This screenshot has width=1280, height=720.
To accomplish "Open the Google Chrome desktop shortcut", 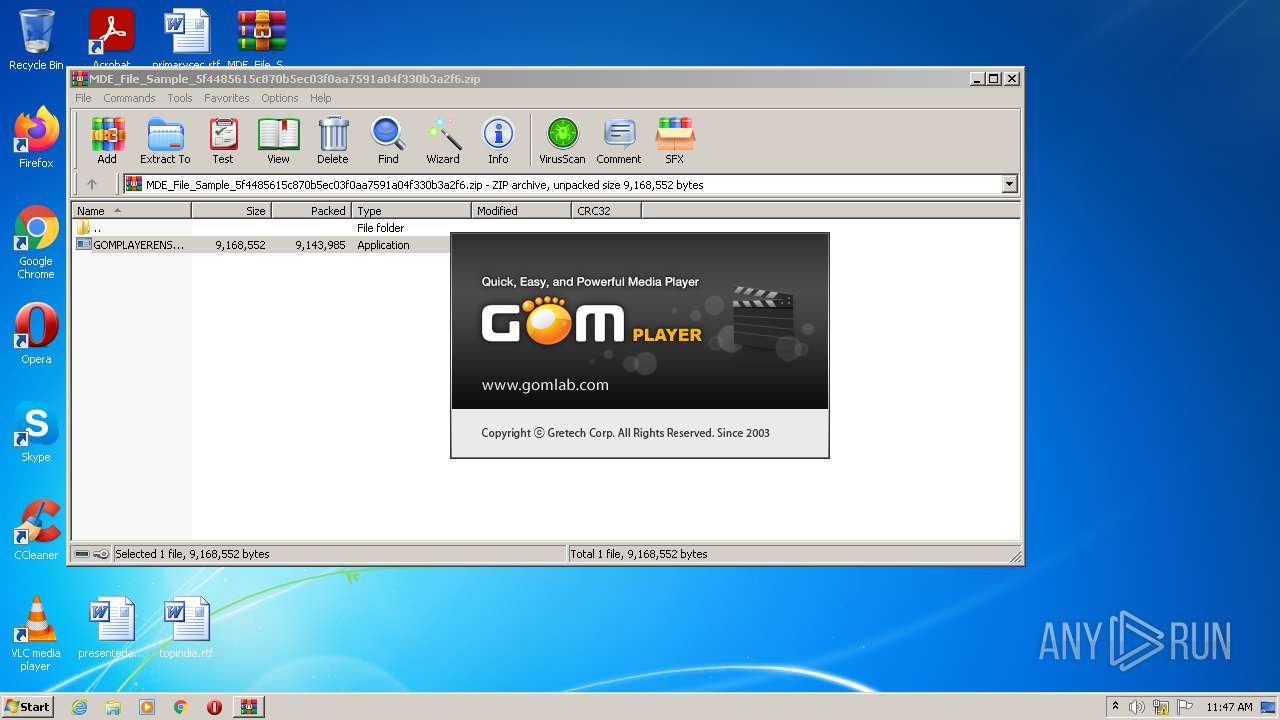I will coord(36,243).
